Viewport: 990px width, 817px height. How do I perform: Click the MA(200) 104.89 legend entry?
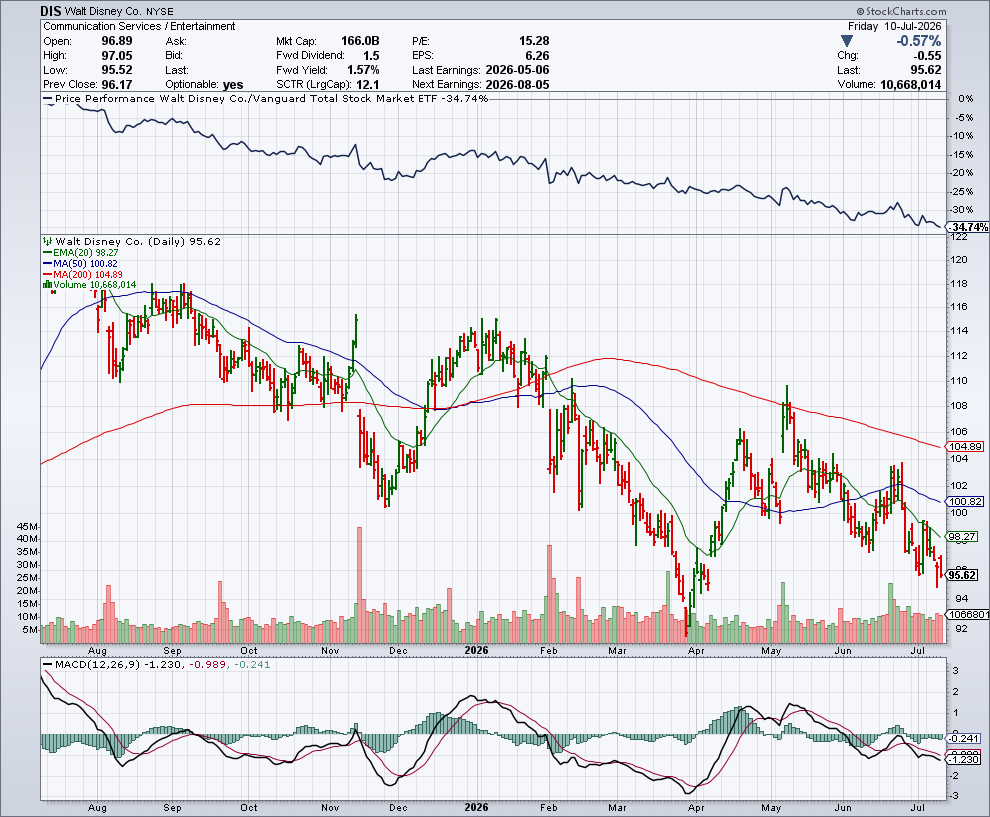pos(83,275)
